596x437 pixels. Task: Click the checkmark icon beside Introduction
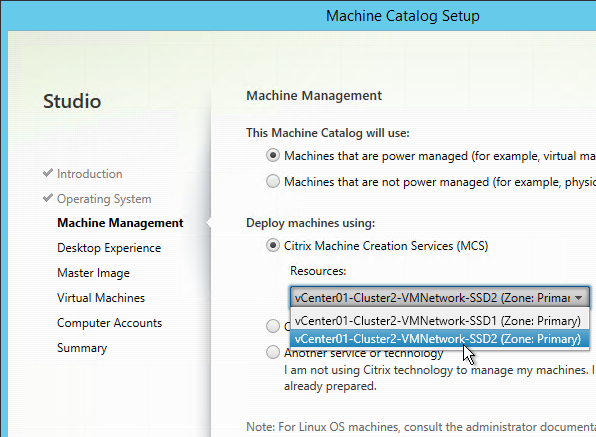click(x=48, y=173)
